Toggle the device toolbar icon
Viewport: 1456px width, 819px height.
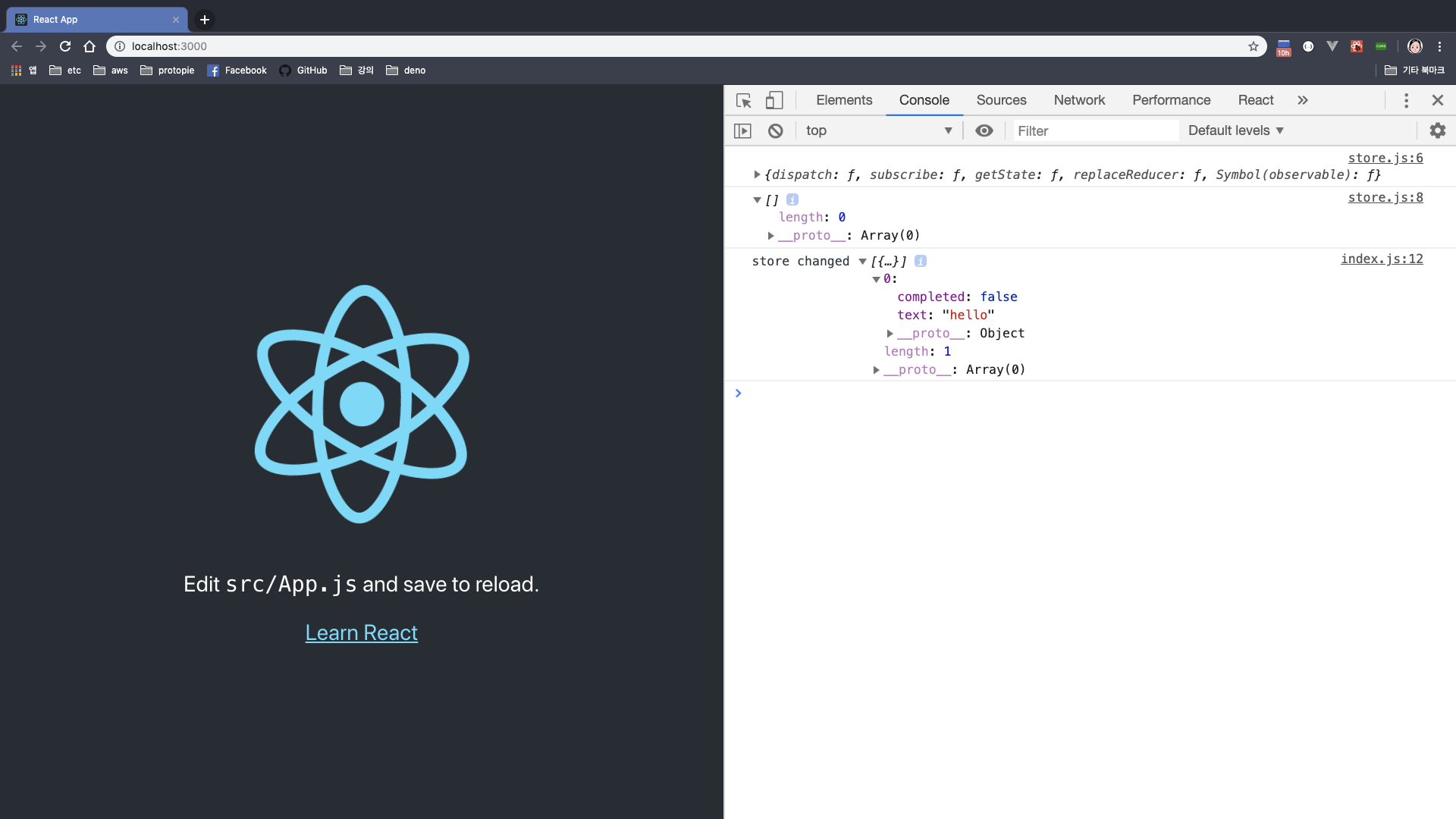pyautogui.click(x=773, y=100)
